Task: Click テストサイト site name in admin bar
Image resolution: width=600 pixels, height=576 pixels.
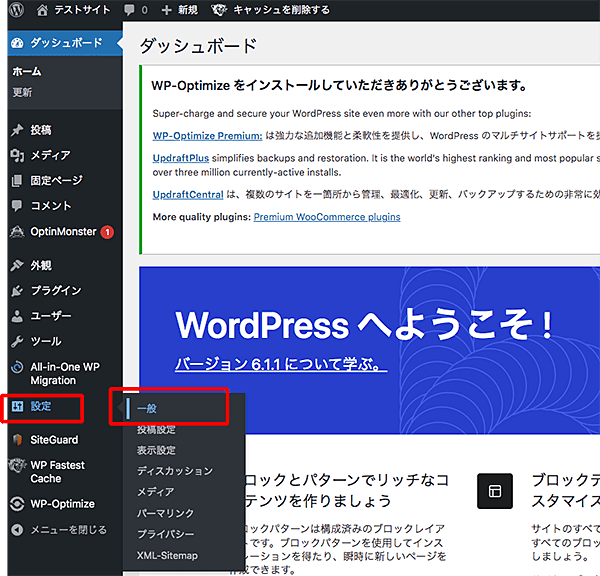Action: coord(82,10)
